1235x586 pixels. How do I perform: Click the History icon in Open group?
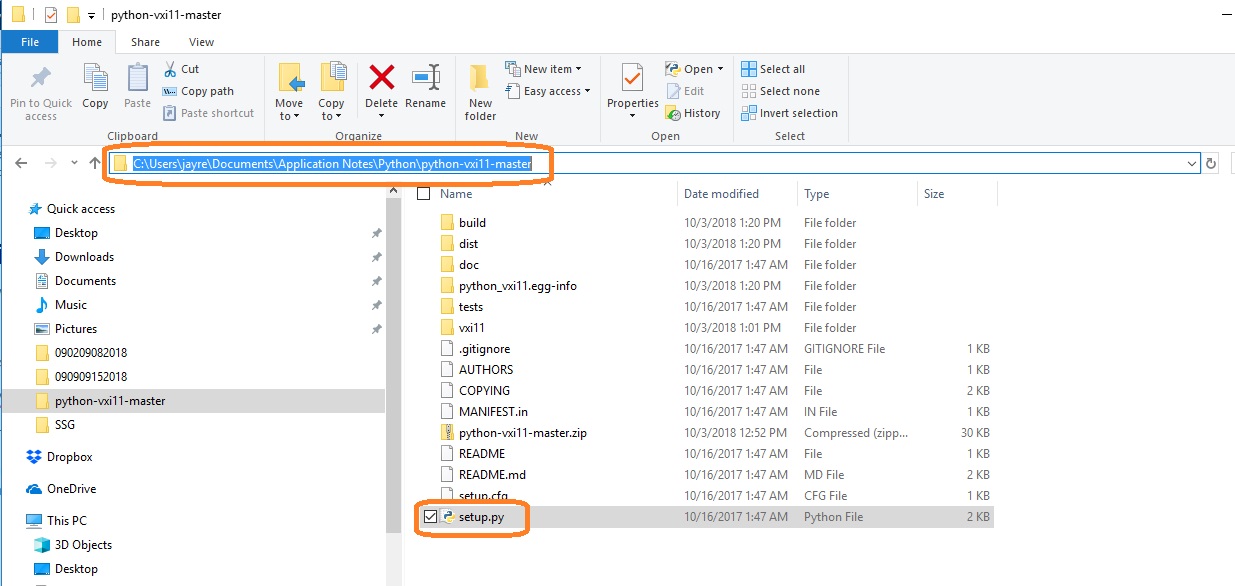[x=673, y=113]
